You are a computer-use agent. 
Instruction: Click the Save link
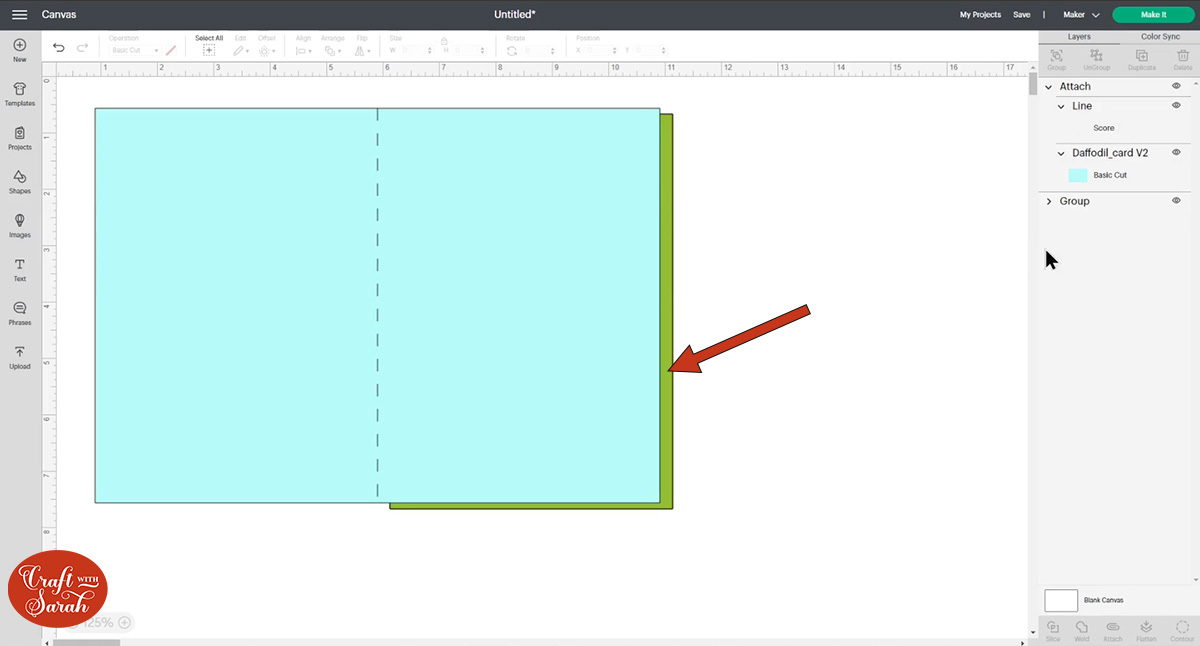click(1021, 15)
